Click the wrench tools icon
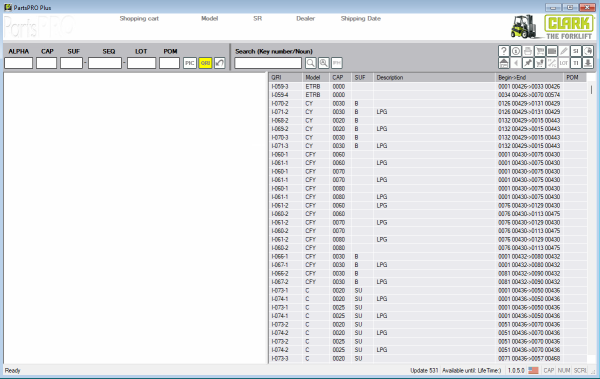 (x=552, y=63)
